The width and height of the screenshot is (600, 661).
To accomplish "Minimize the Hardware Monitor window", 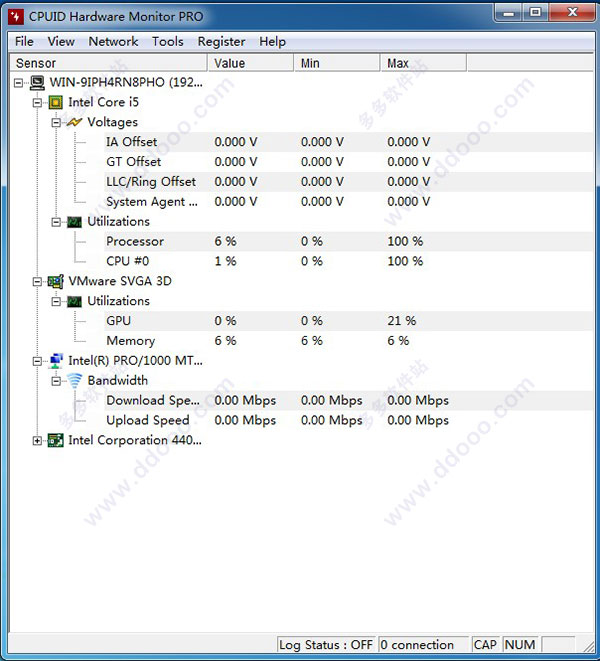I will [509, 13].
